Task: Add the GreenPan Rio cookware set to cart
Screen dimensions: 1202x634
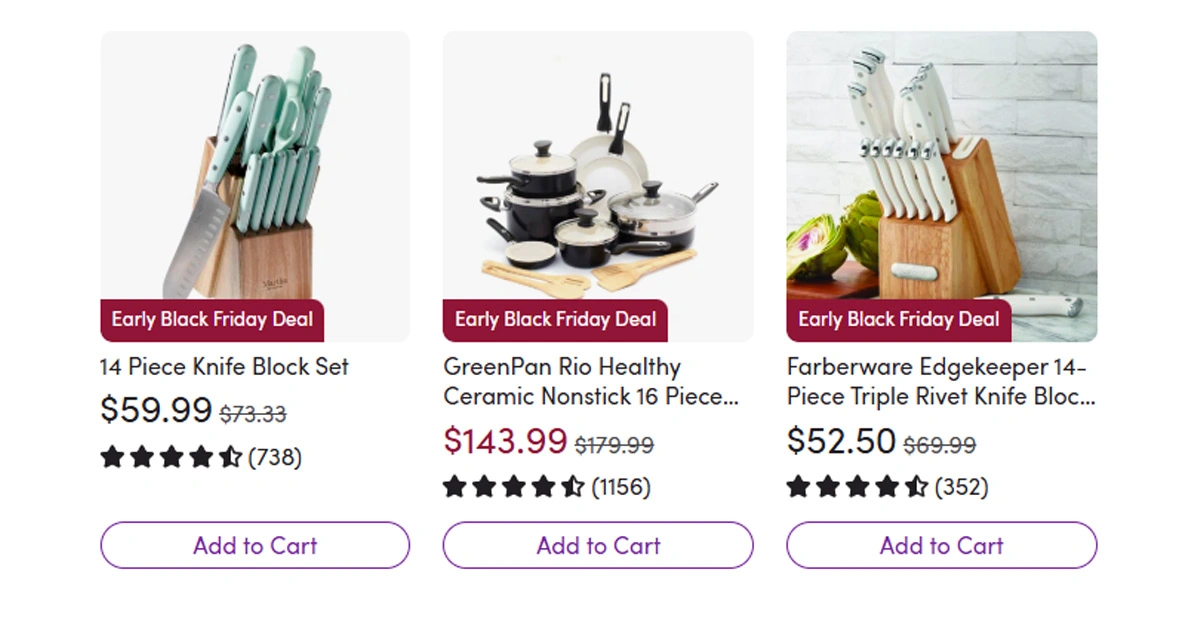Action: tap(598, 546)
